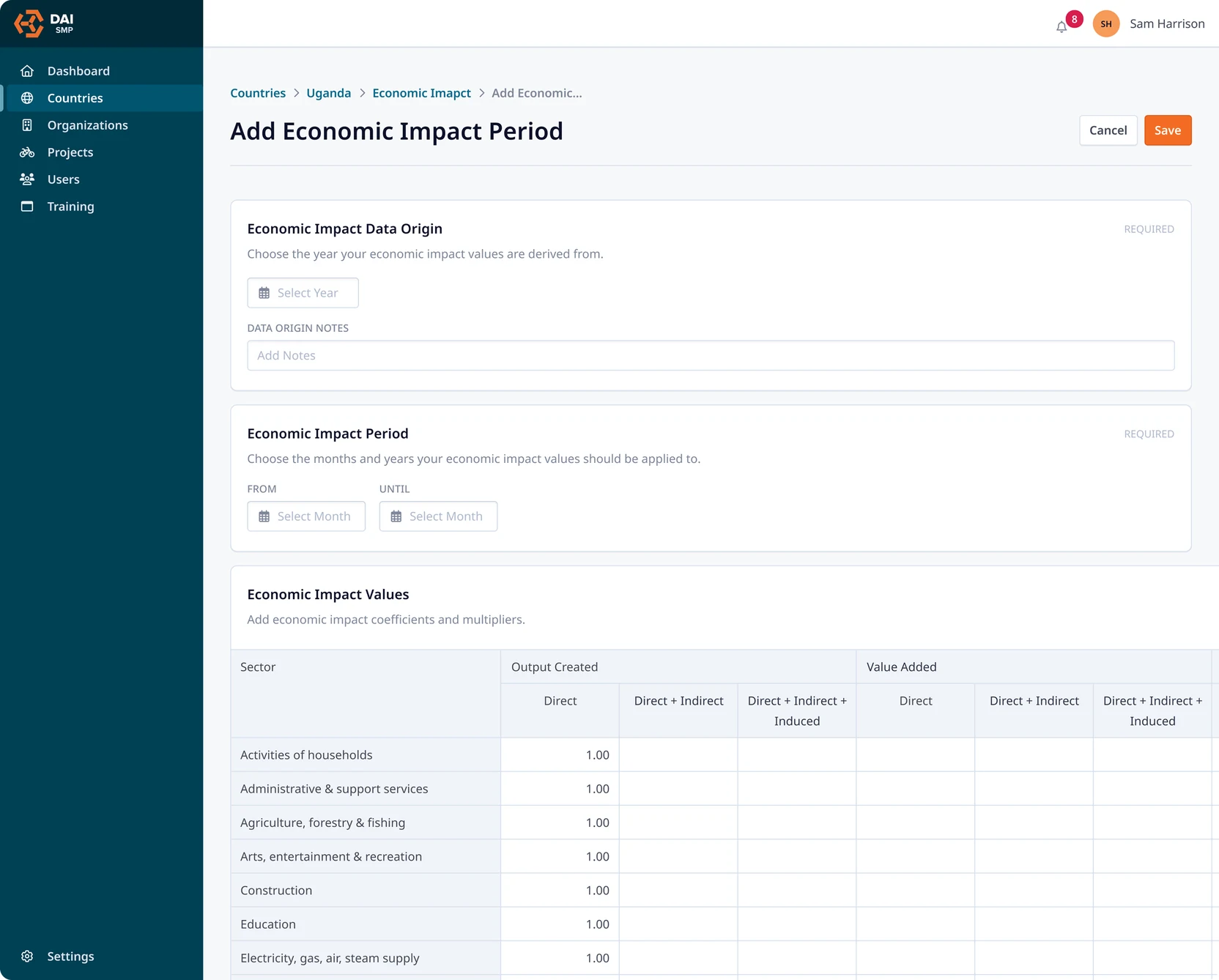The image size is (1219, 980).
Task: Click the Output Created column header
Action: point(678,667)
